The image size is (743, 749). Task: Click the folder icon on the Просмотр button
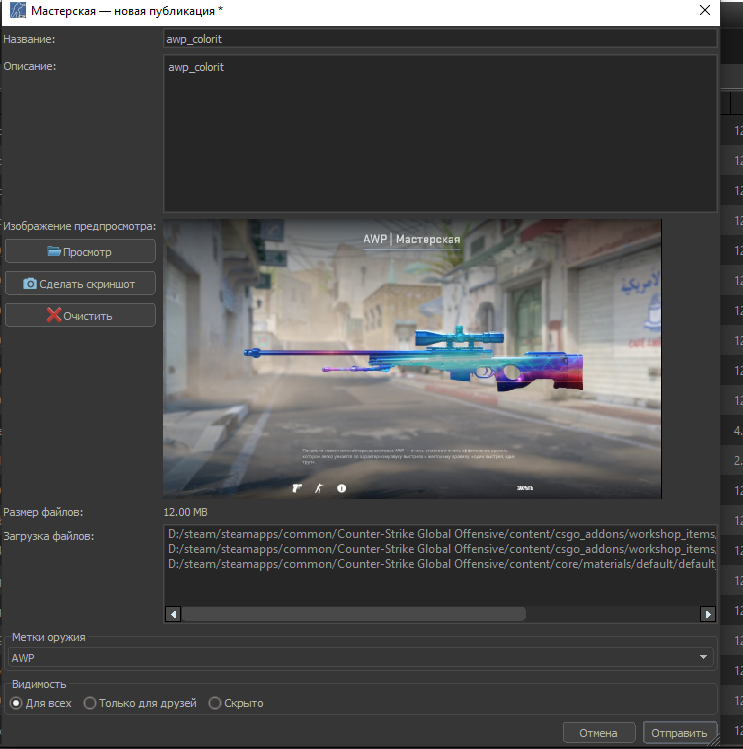pyautogui.click(x=54, y=252)
